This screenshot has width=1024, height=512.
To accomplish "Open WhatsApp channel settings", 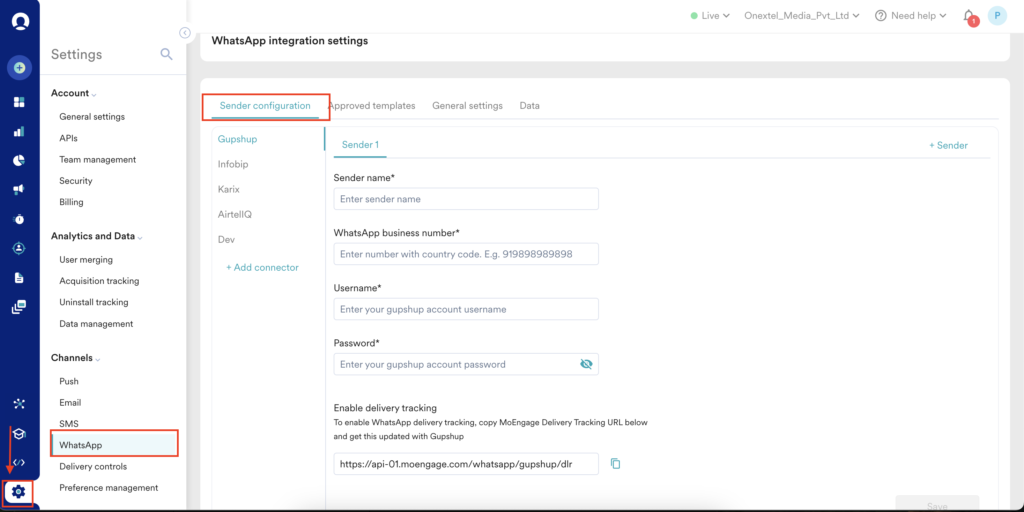I will [114, 443].
